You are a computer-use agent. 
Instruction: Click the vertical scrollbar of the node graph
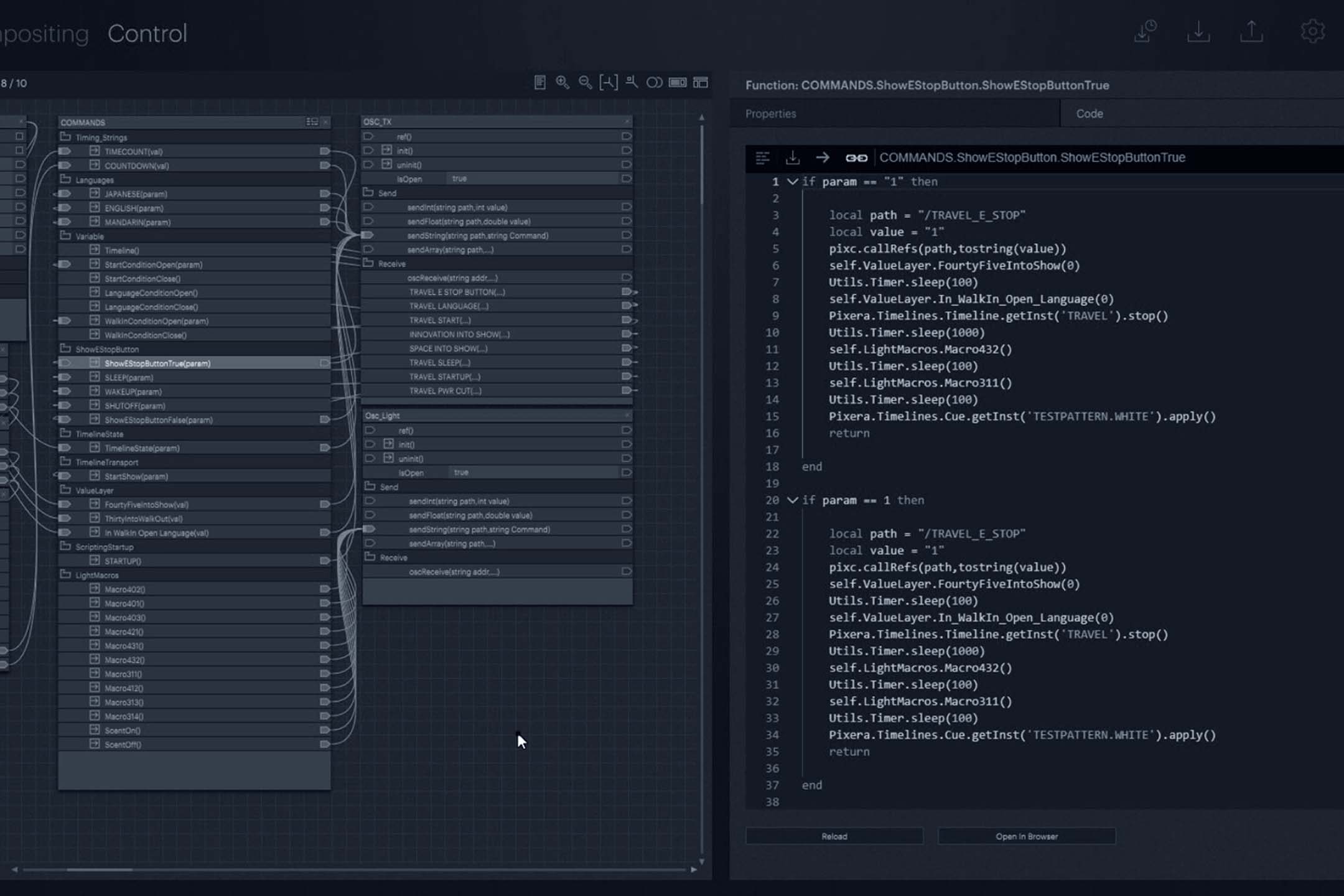(702, 165)
